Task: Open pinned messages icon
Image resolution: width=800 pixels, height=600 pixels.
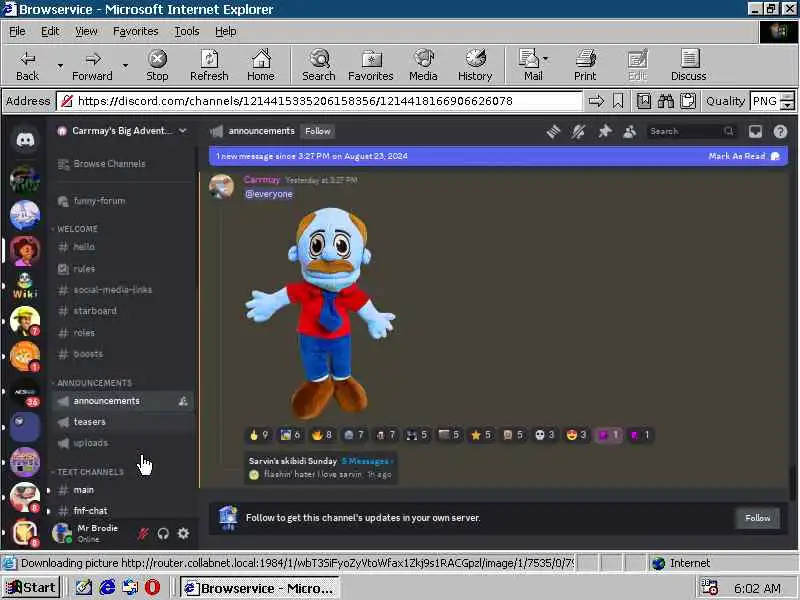Action: (605, 131)
